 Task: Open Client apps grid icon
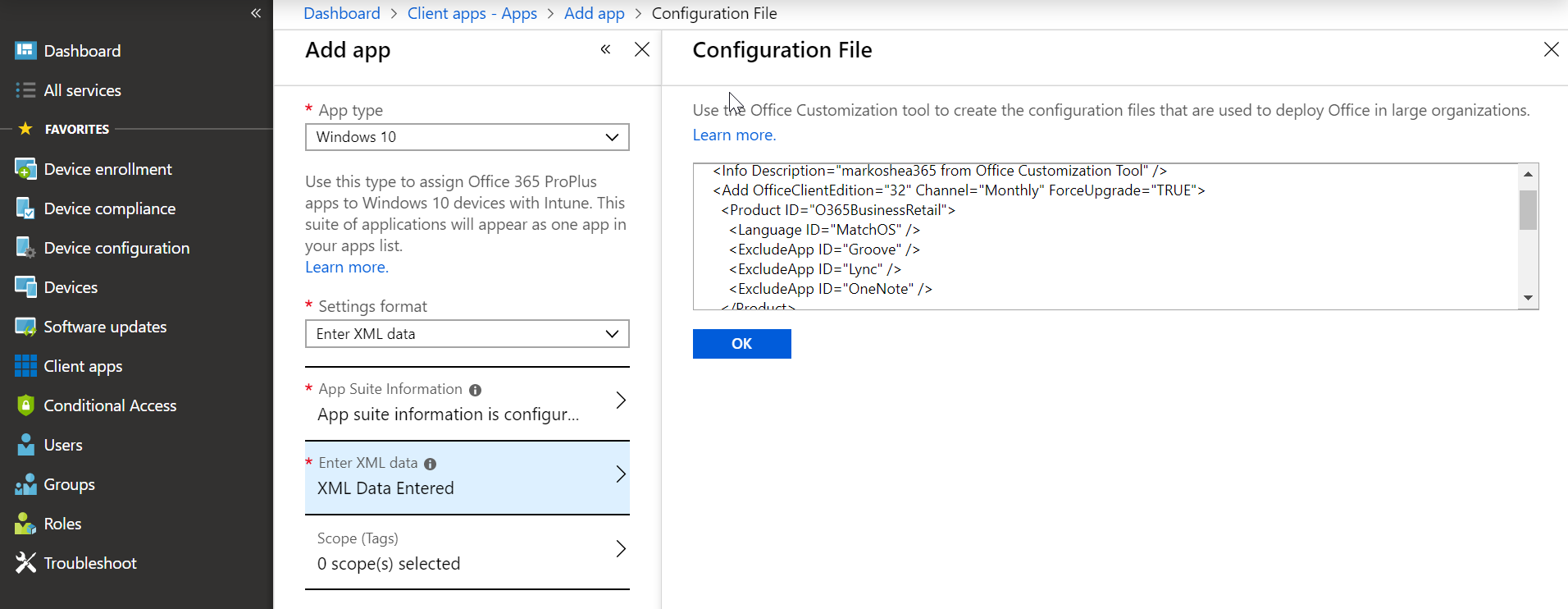(25, 366)
